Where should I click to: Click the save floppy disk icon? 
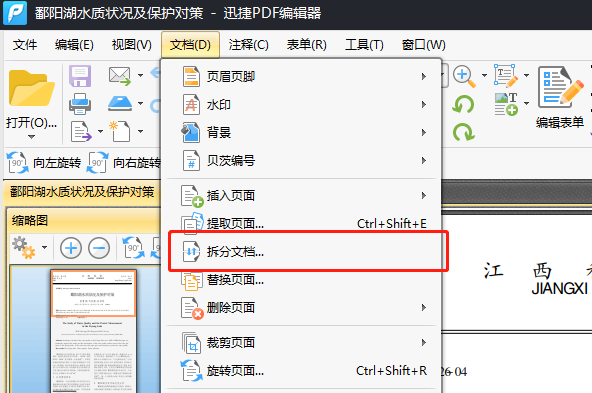tap(80, 76)
